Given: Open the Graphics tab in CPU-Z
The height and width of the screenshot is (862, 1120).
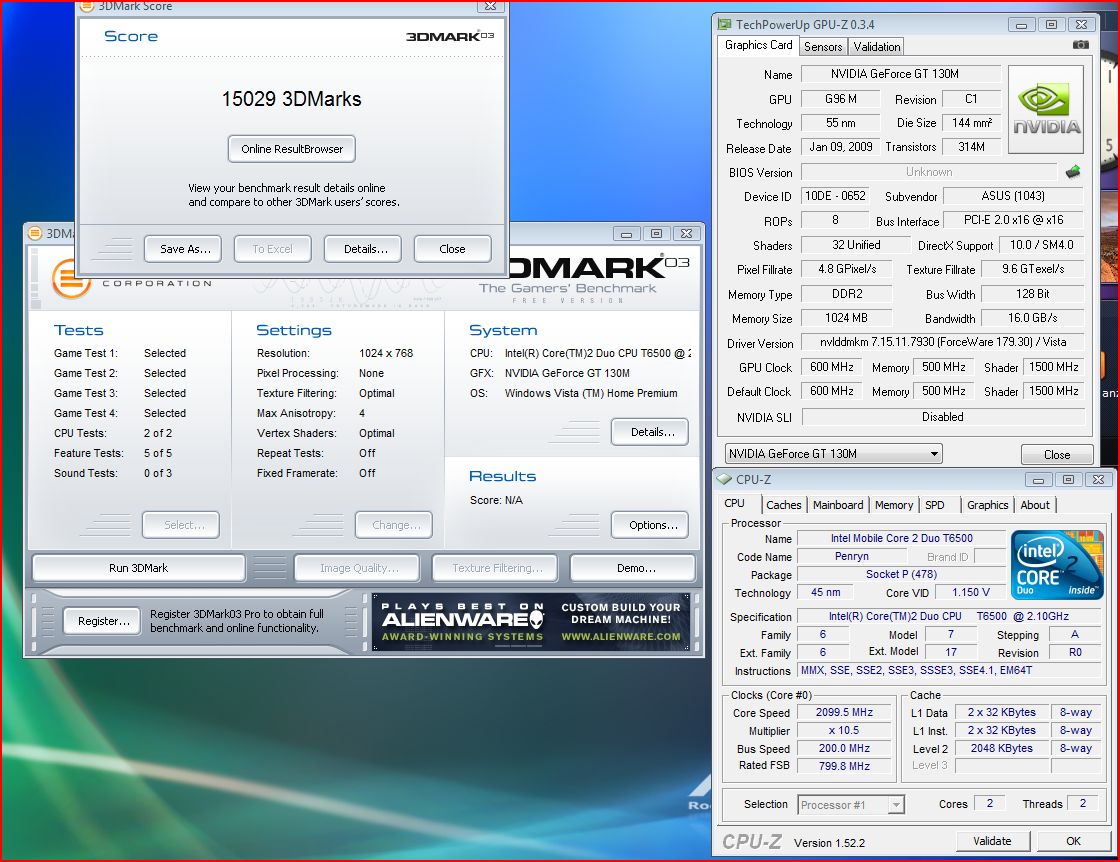Looking at the screenshot, I should click(987, 505).
